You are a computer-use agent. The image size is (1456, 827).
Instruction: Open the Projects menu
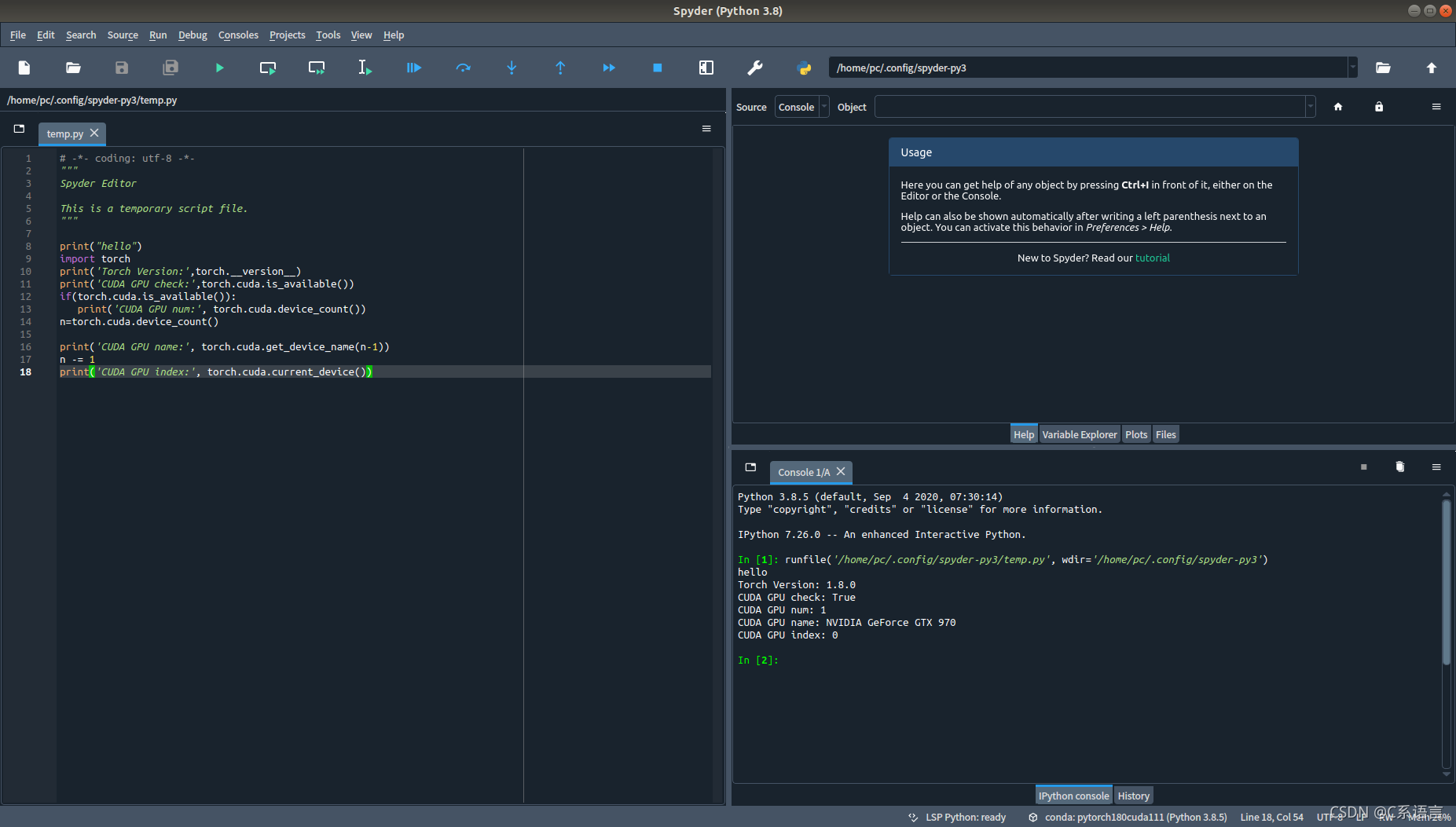[x=287, y=35]
